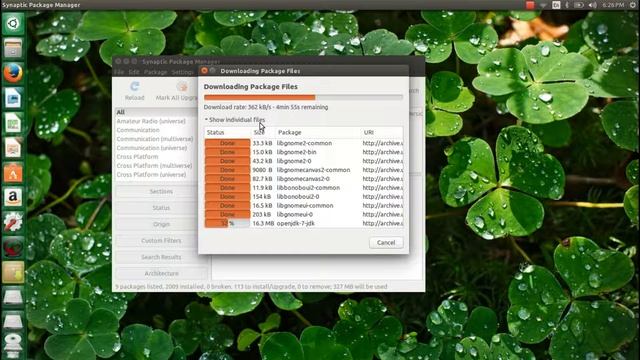Open Edit menu in Synaptic window
The width and height of the screenshot is (640, 360).
point(134,72)
